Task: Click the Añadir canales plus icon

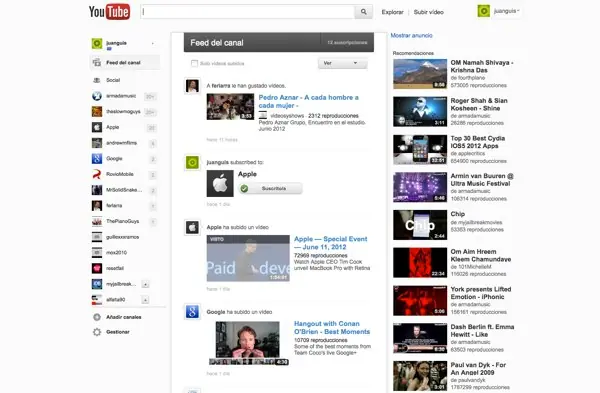Action: point(97,317)
